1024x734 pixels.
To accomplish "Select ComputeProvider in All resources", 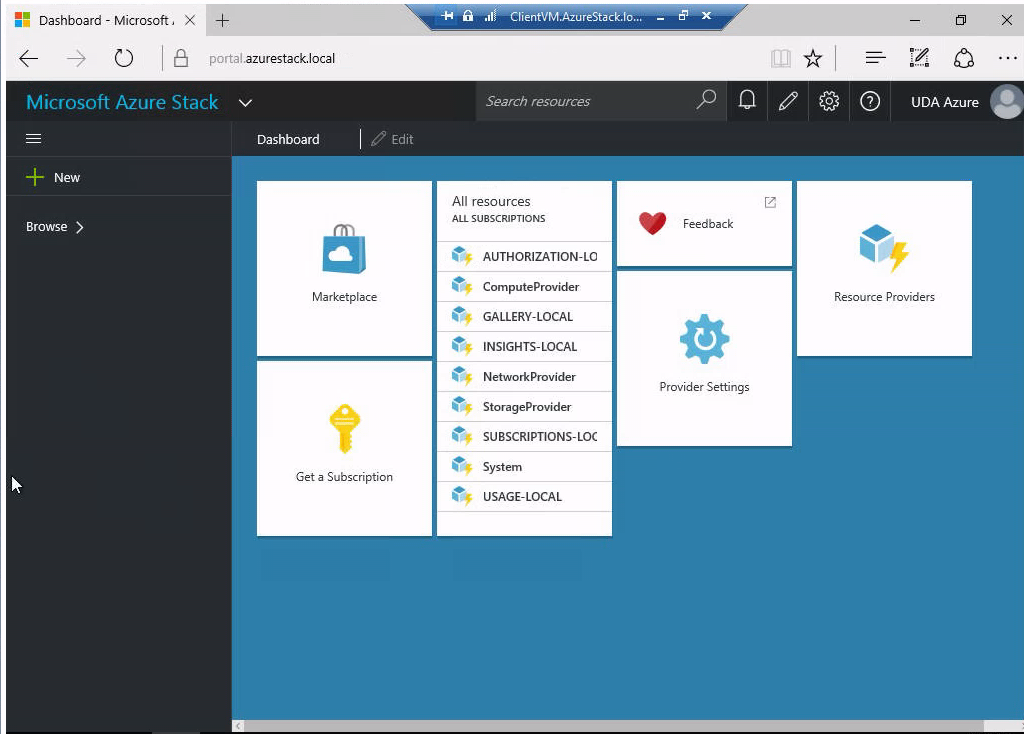I will 530,287.
